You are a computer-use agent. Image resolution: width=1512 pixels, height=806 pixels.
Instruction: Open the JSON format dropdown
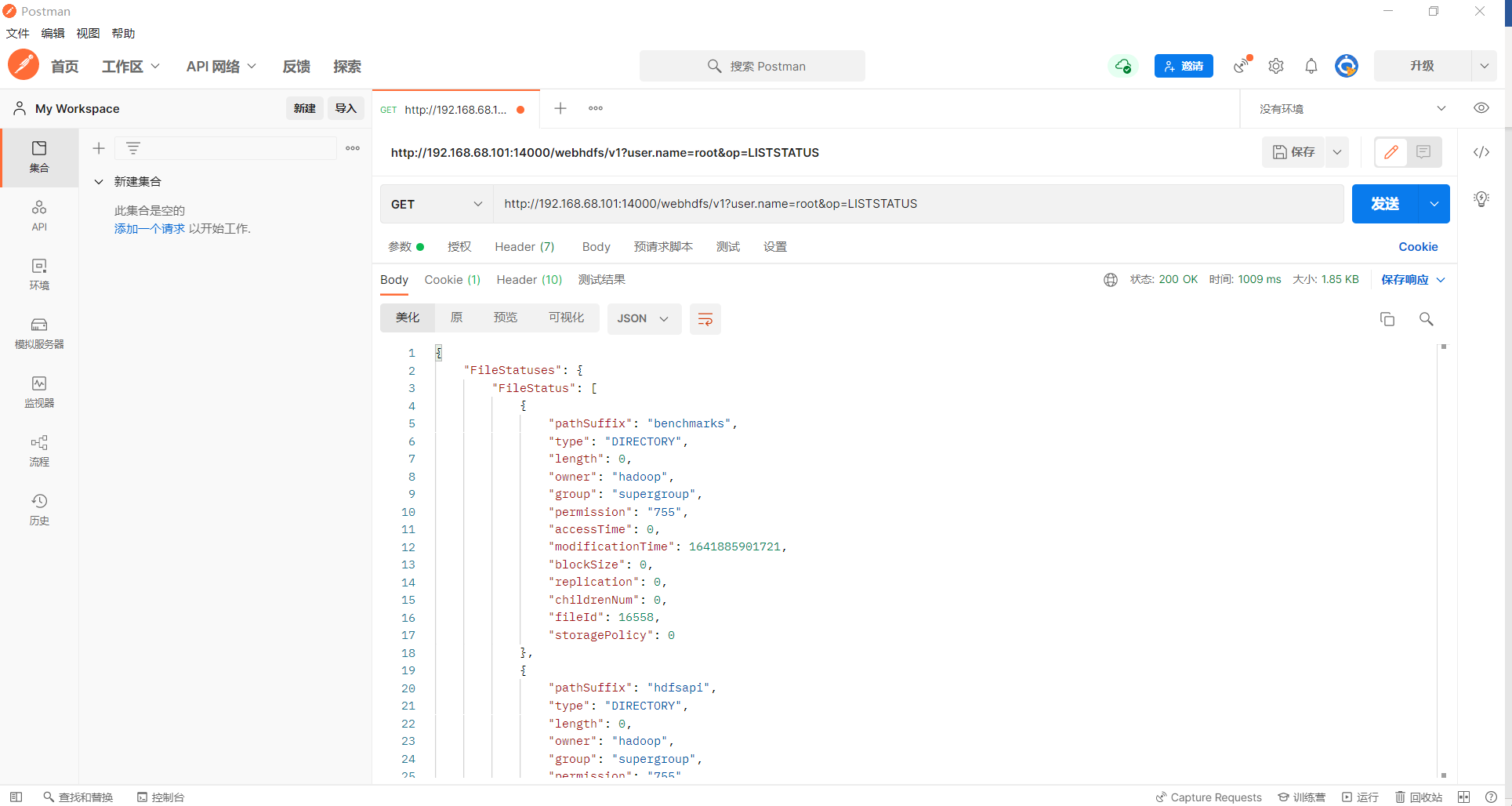point(644,318)
